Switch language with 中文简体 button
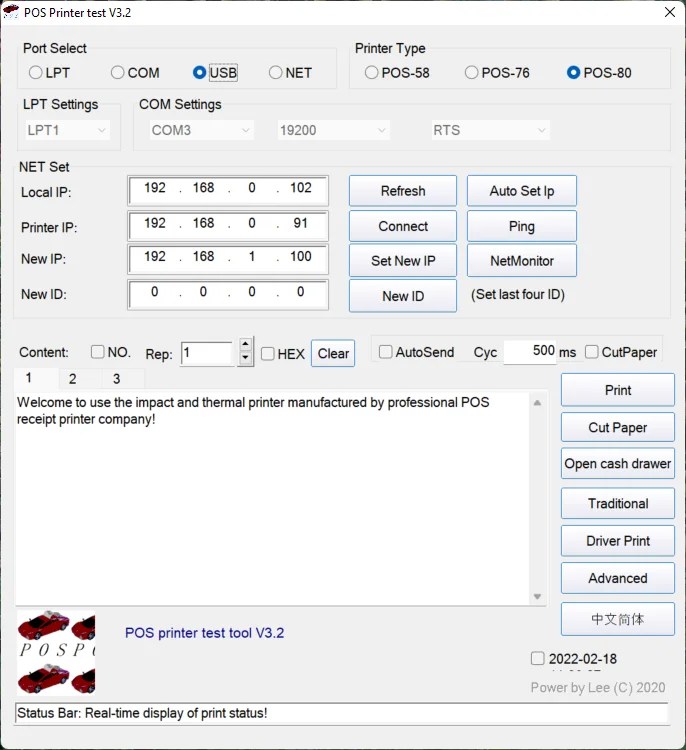The image size is (686, 750). click(x=617, y=619)
